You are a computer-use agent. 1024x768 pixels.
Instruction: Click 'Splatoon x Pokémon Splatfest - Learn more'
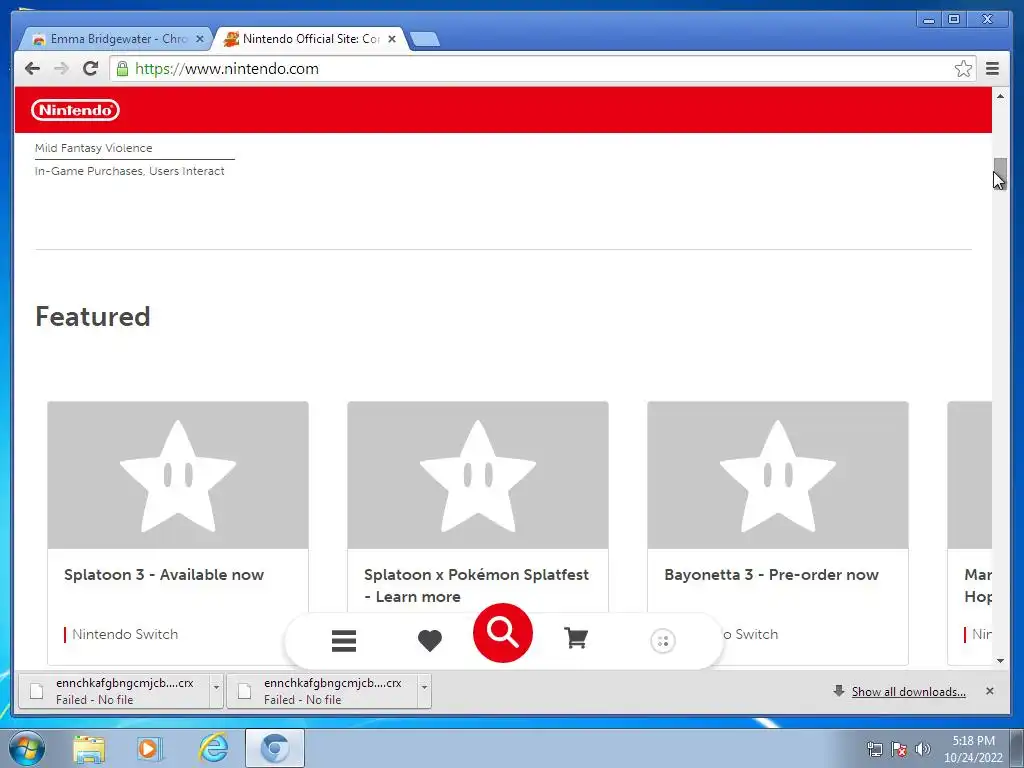pos(477,586)
